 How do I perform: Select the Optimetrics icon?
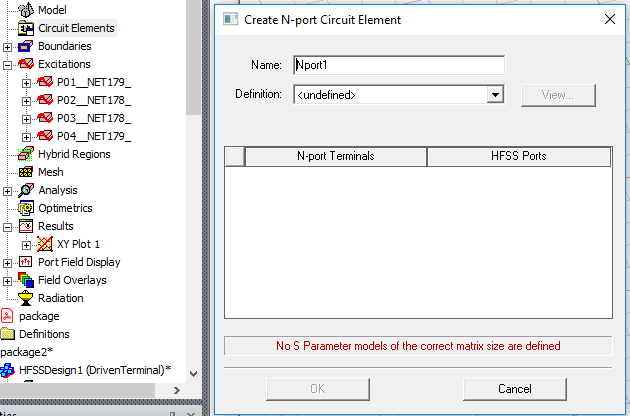(27, 208)
